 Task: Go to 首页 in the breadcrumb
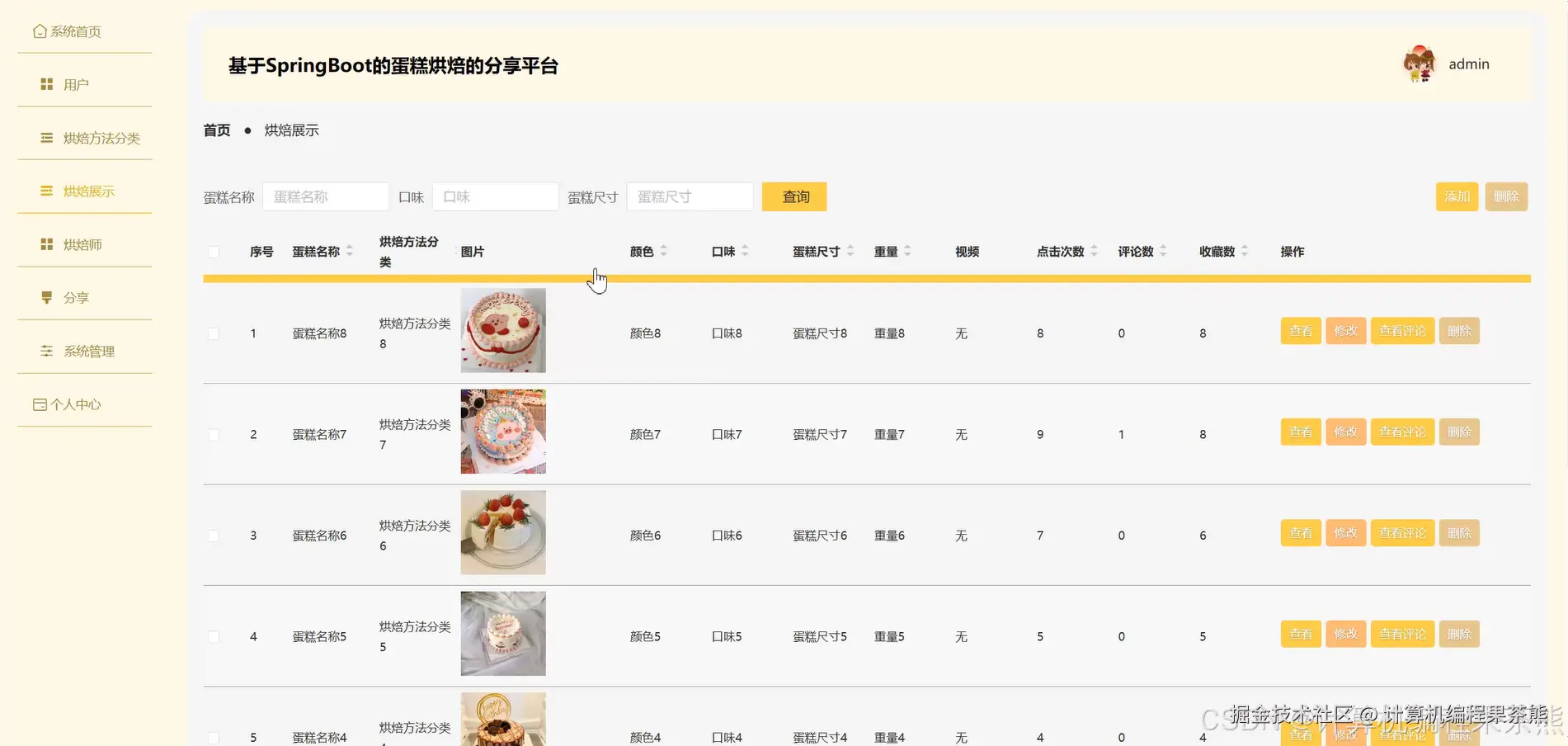(x=217, y=130)
